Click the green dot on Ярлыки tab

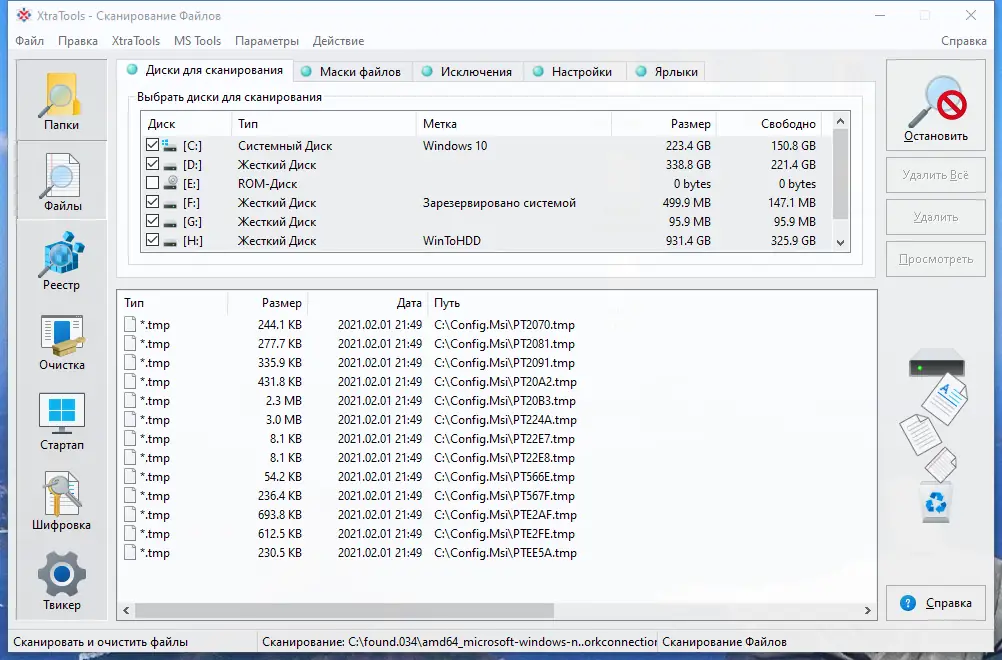tap(641, 72)
